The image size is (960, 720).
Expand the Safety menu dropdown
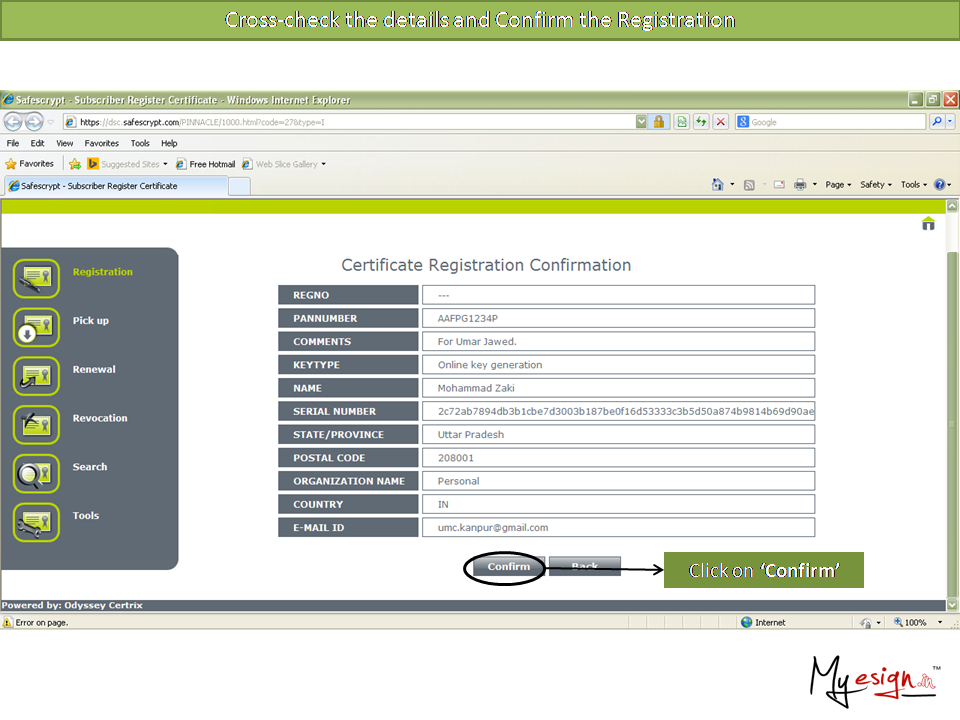(876, 185)
